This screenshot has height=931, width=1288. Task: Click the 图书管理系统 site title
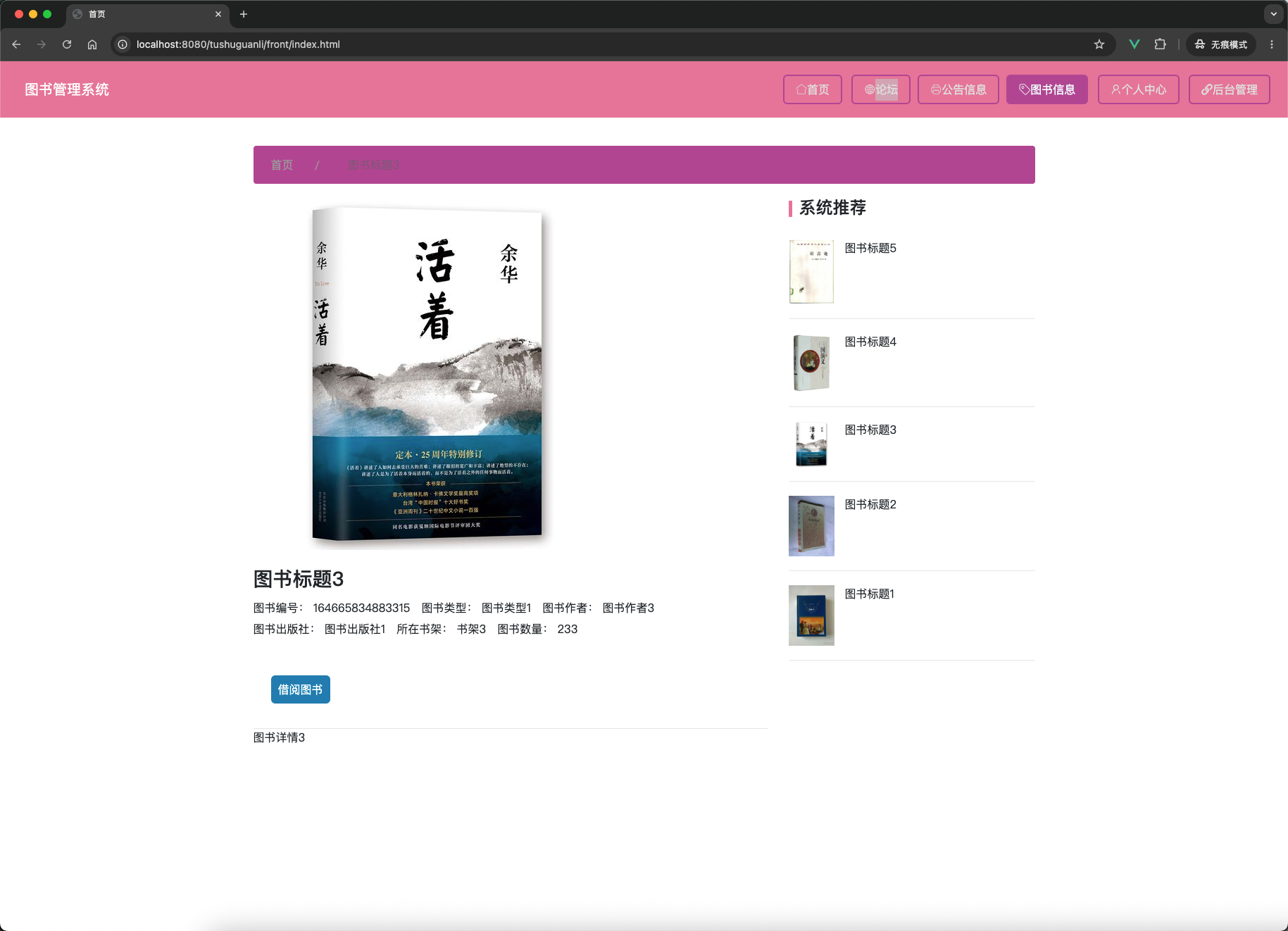67,89
